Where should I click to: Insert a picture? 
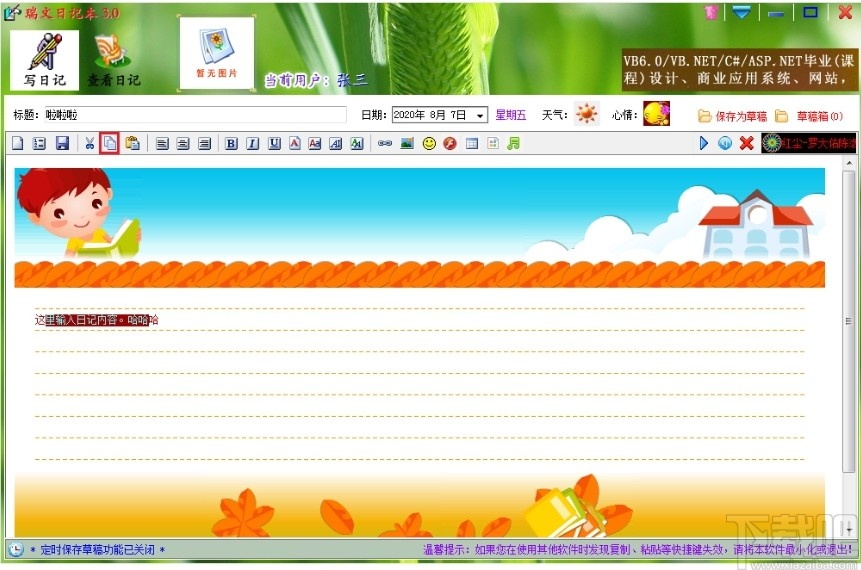(x=407, y=144)
